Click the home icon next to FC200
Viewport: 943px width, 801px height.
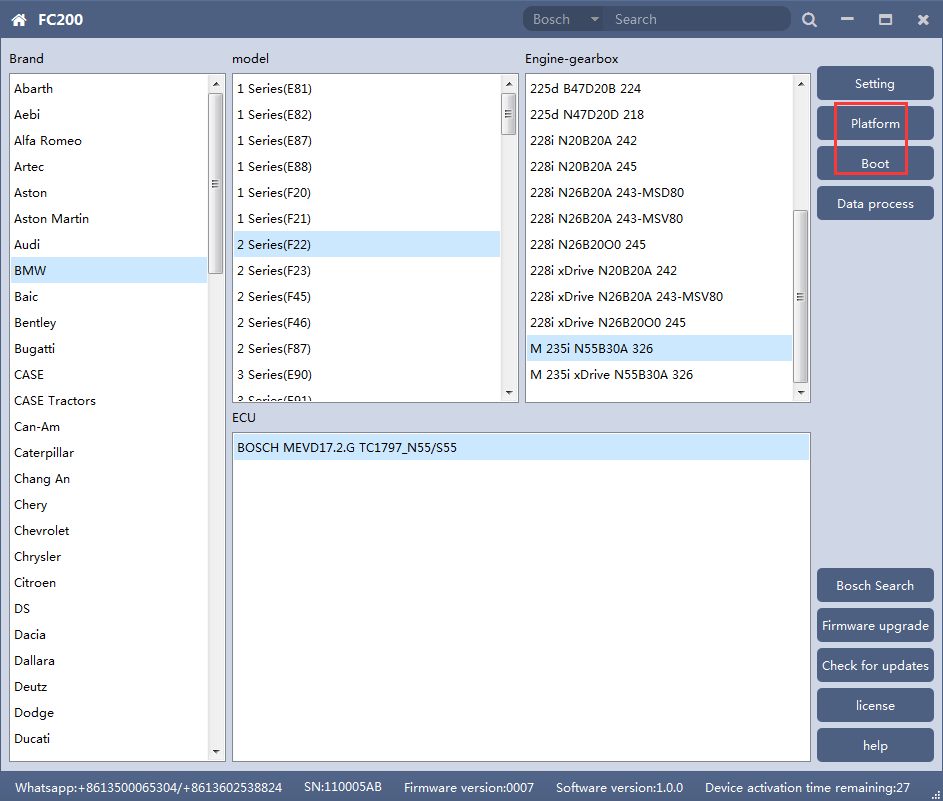click(x=19, y=20)
